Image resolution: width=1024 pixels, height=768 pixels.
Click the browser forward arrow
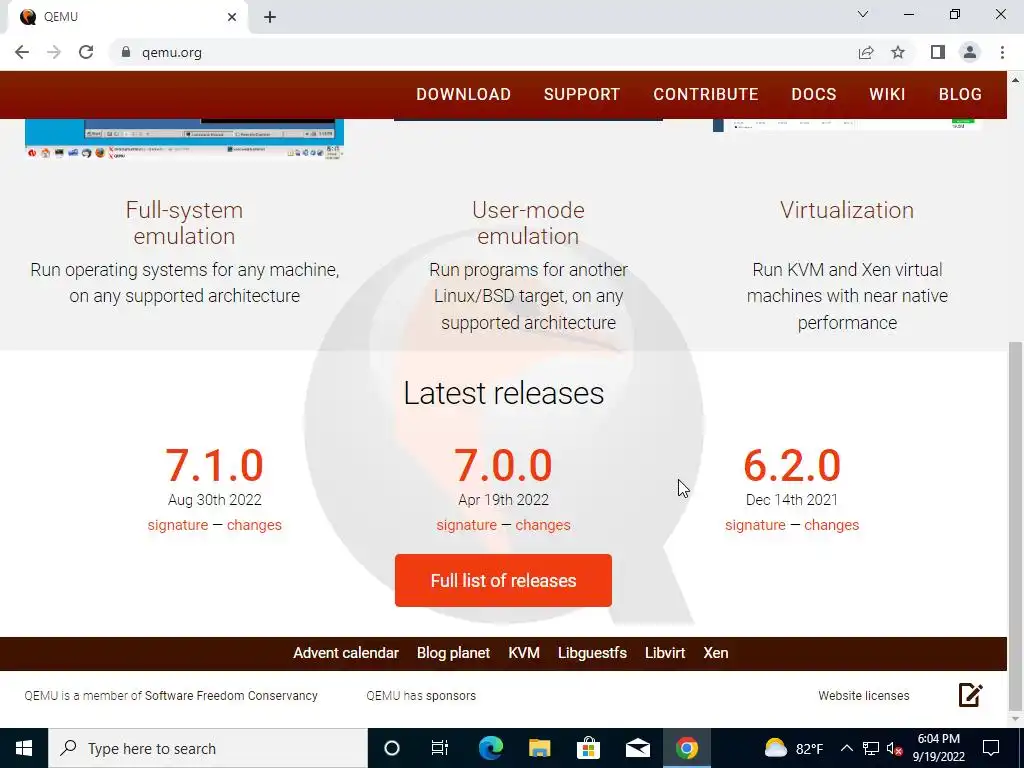tap(54, 52)
